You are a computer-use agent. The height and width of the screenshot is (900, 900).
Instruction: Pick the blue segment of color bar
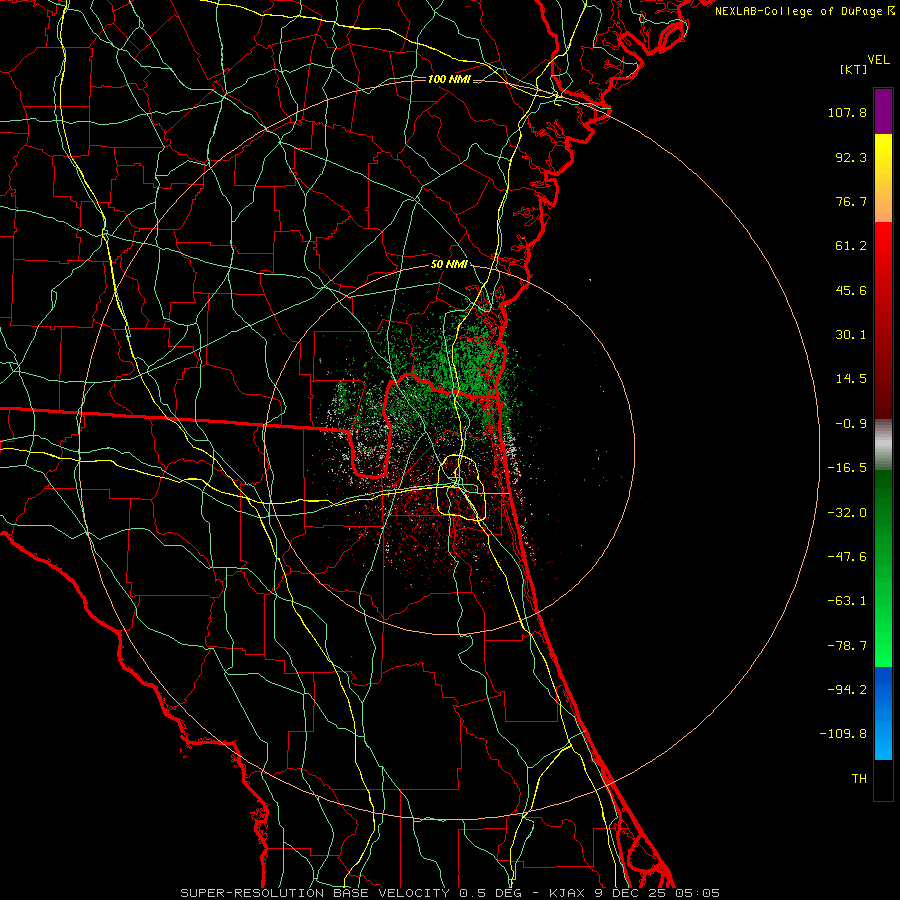[883, 713]
